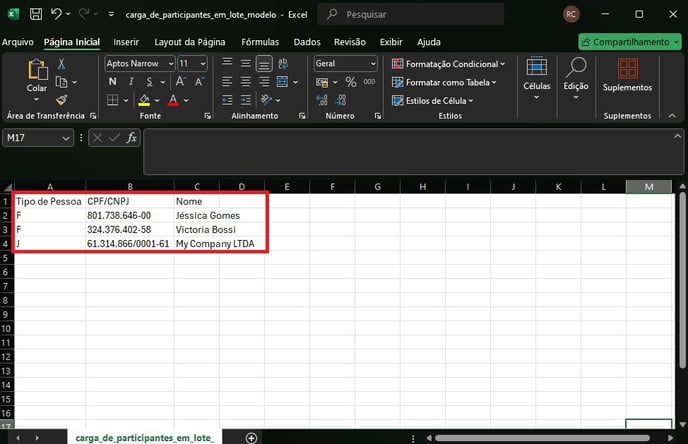Align text right
The width and height of the screenshot is (688, 444).
(x=264, y=82)
